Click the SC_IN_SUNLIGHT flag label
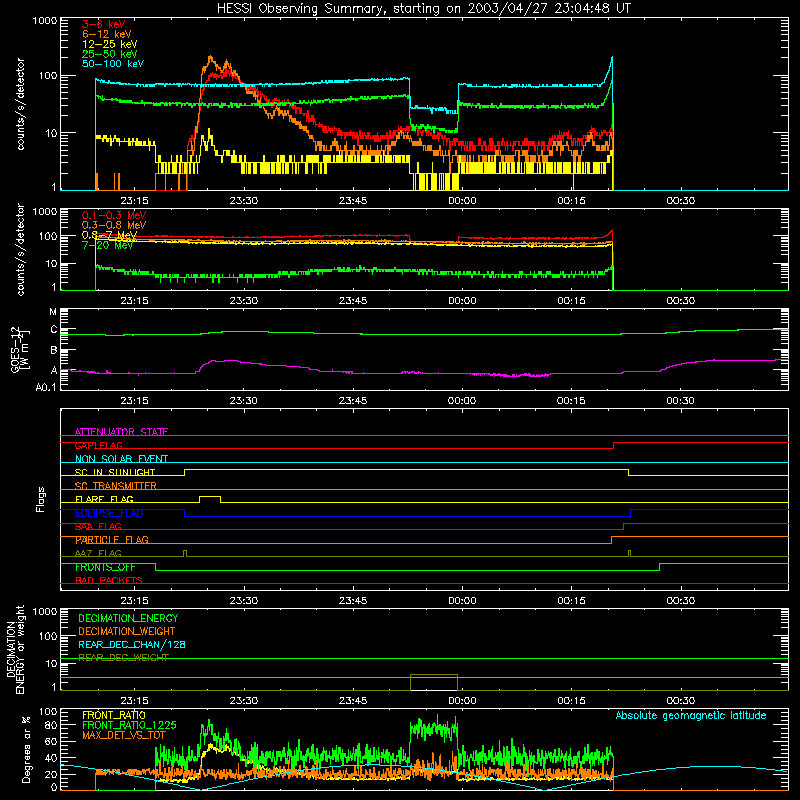 point(115,472)
